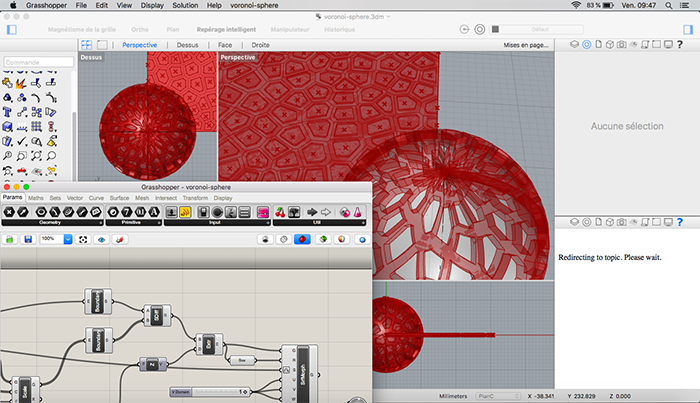The image size is (700, 403).
Task: Toggle the eye named-views icon in Grasshopper
Action: pos(101,240)
